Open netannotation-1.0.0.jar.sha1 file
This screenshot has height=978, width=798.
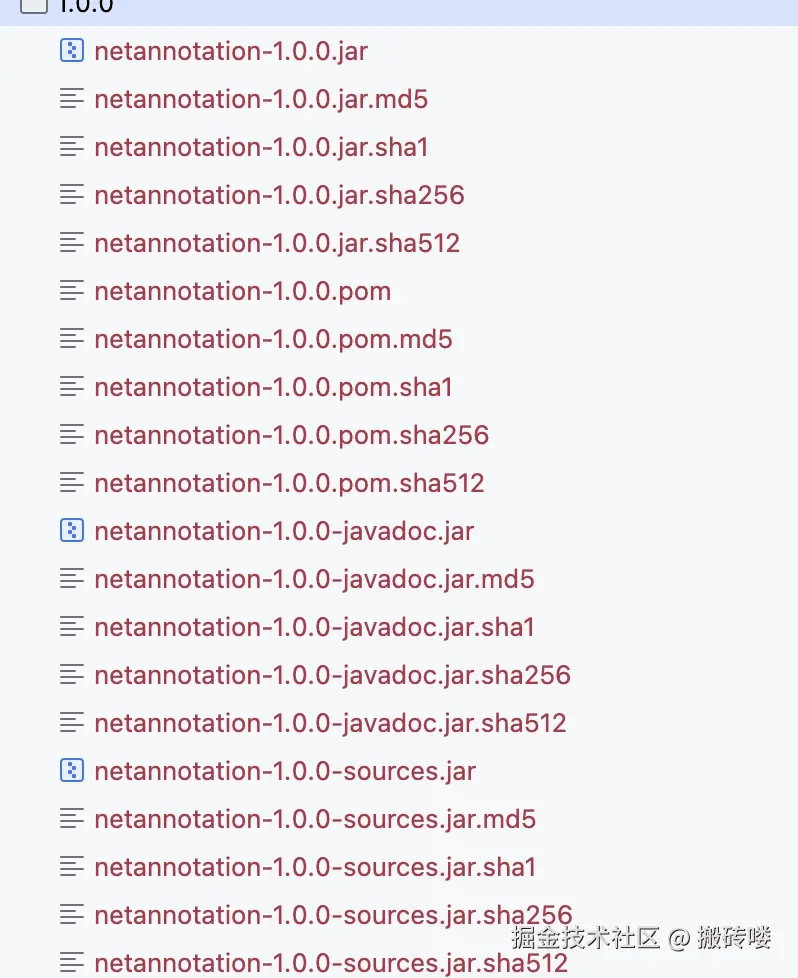(x=261, y=147)
